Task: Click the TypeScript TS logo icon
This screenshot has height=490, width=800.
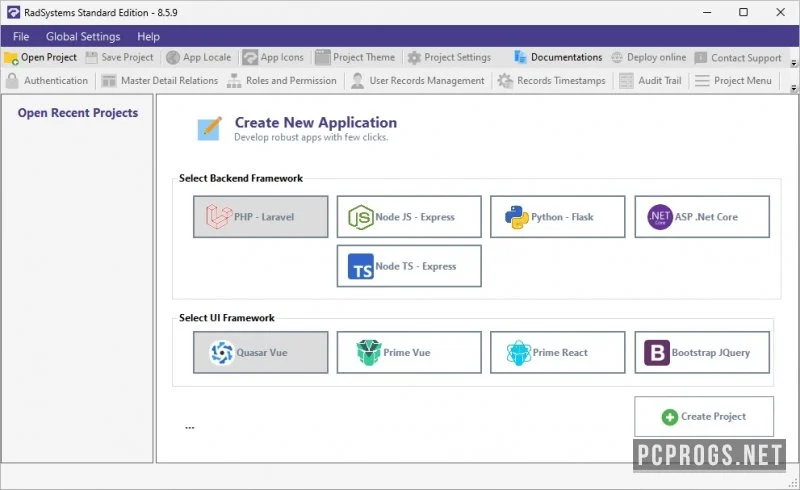Action: click(x=361, y=266)
